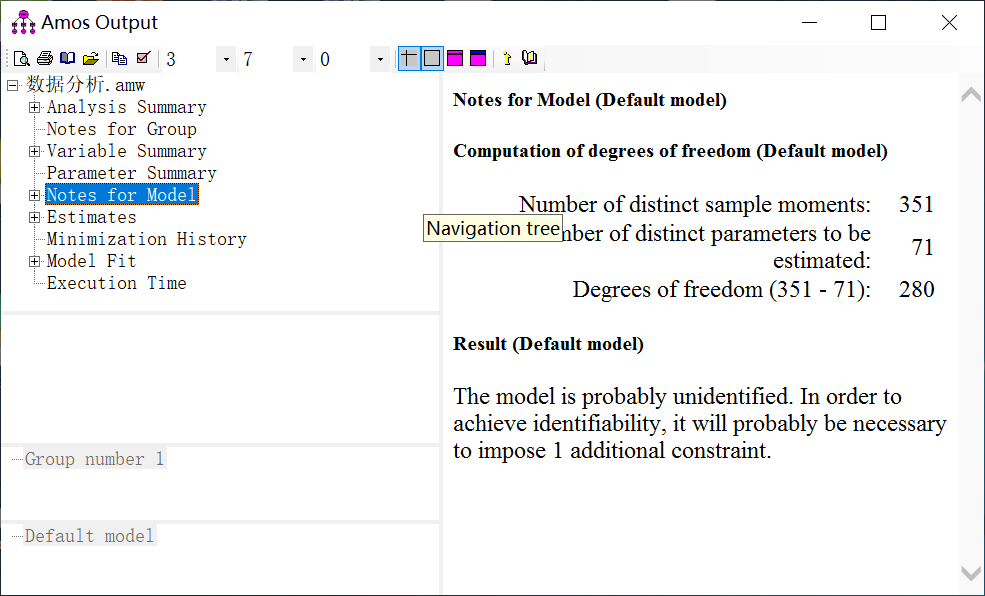Select Analysis Summary in the tree
Image resolution: width=985 pixels, height=596 pixels.
pos(126,107)
